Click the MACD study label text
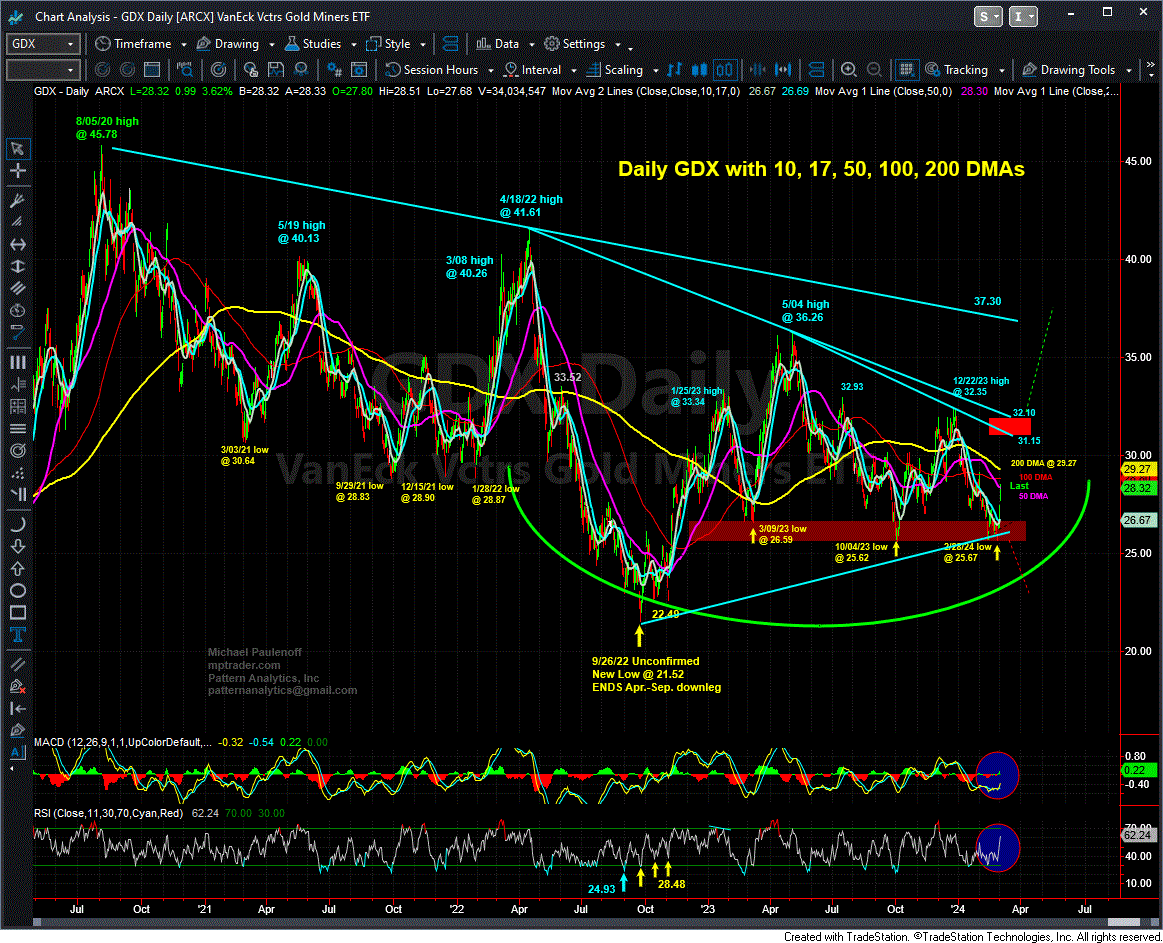Image resolution: width=1163 pixels, height=943 pixels. pos(122,743)
